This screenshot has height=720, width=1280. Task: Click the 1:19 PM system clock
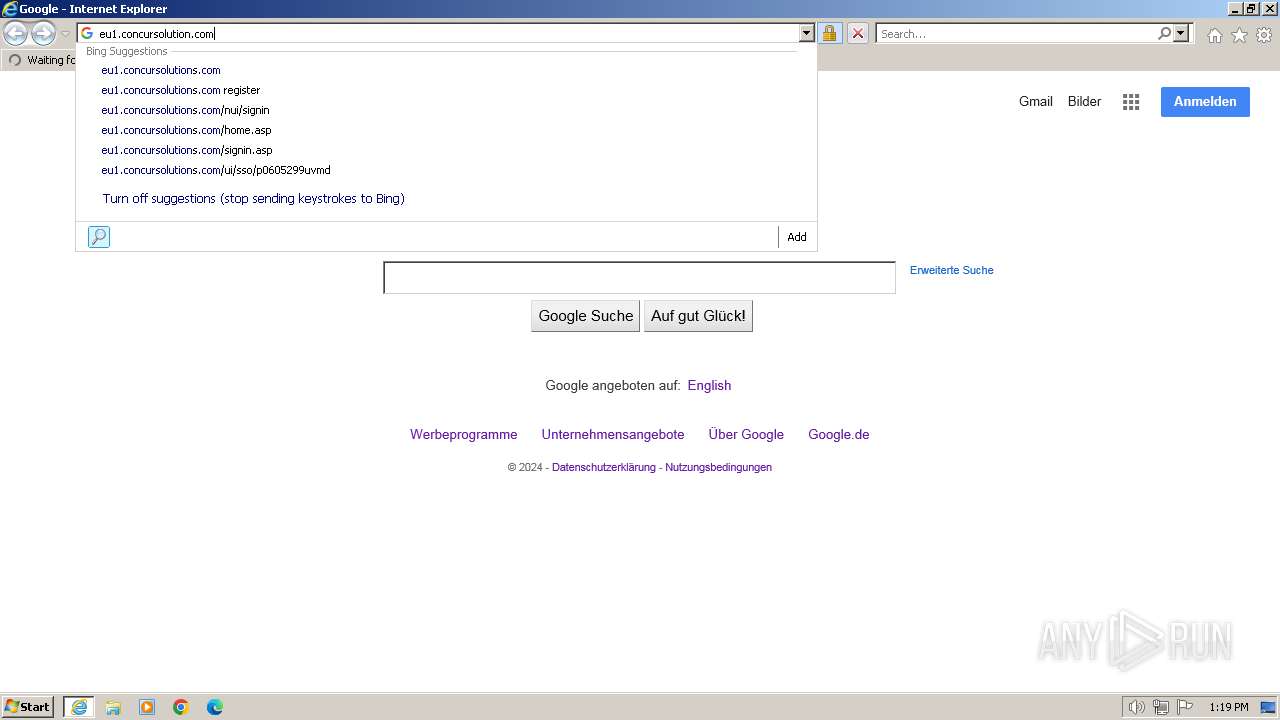[1229, 707]
